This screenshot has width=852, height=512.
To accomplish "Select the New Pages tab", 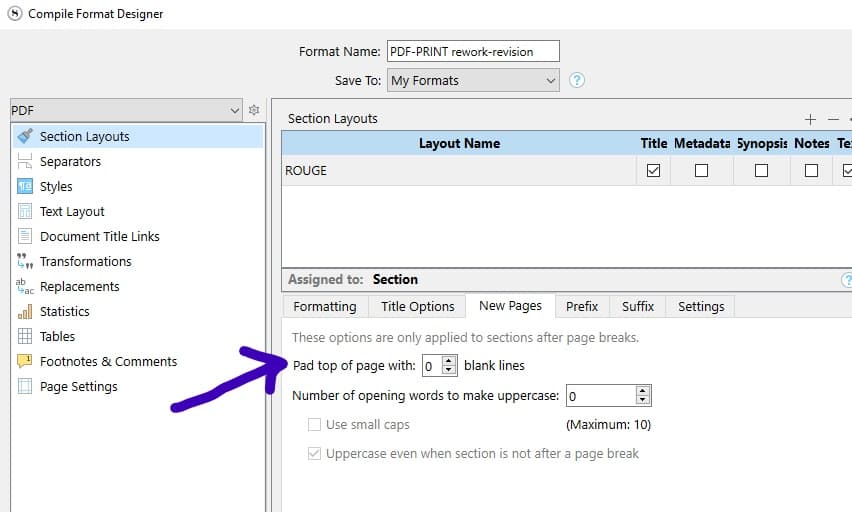I will coord(510,306).
